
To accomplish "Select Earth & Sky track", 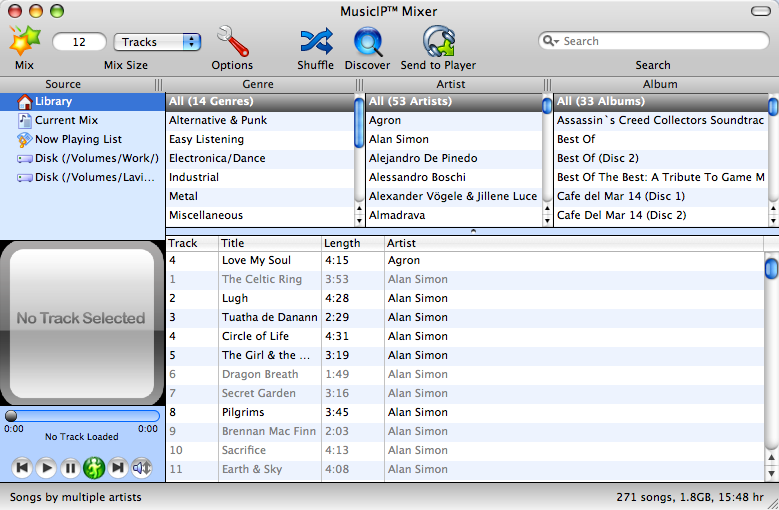I will (x=465, y=469).
